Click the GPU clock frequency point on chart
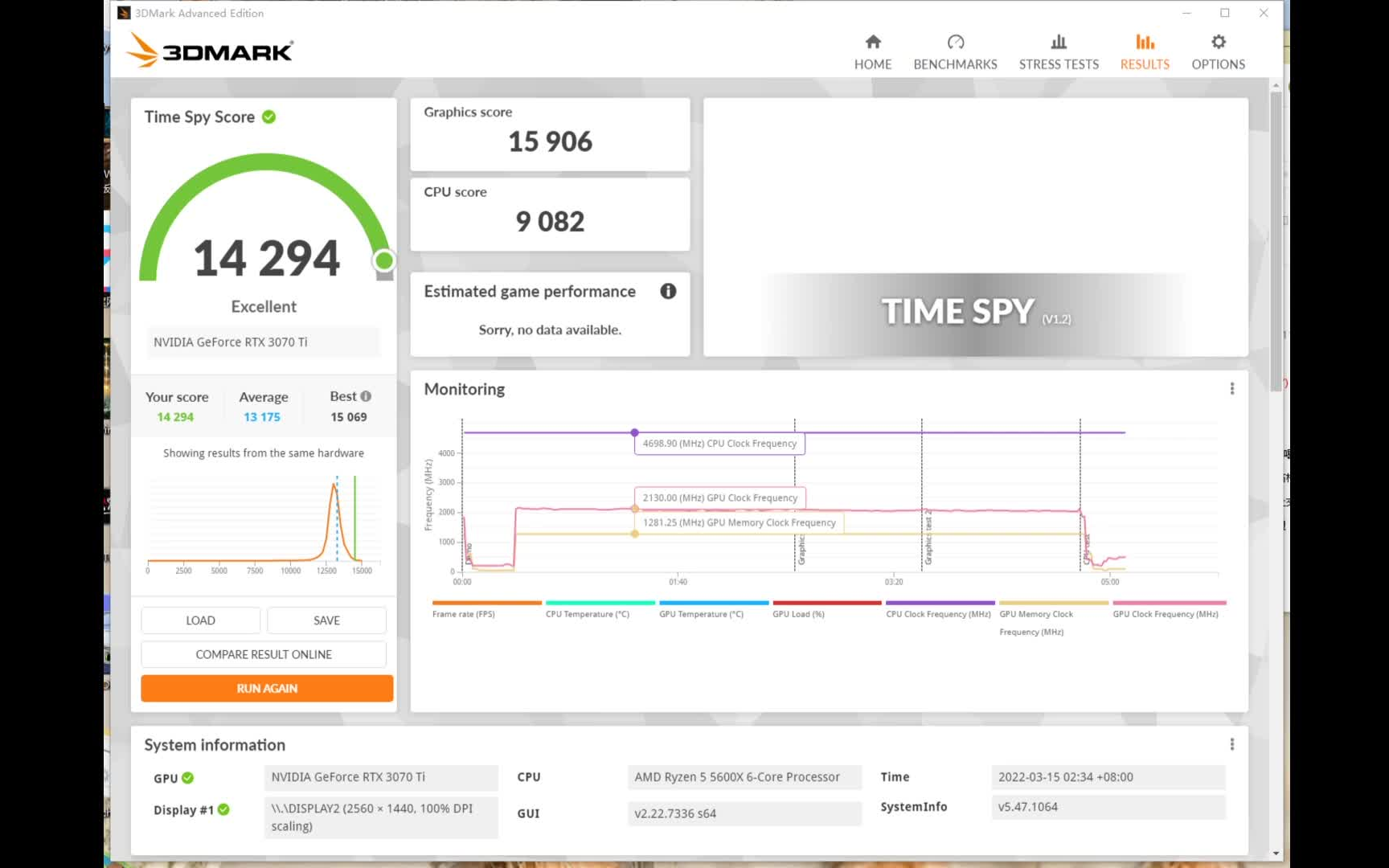 pos(635,509)
